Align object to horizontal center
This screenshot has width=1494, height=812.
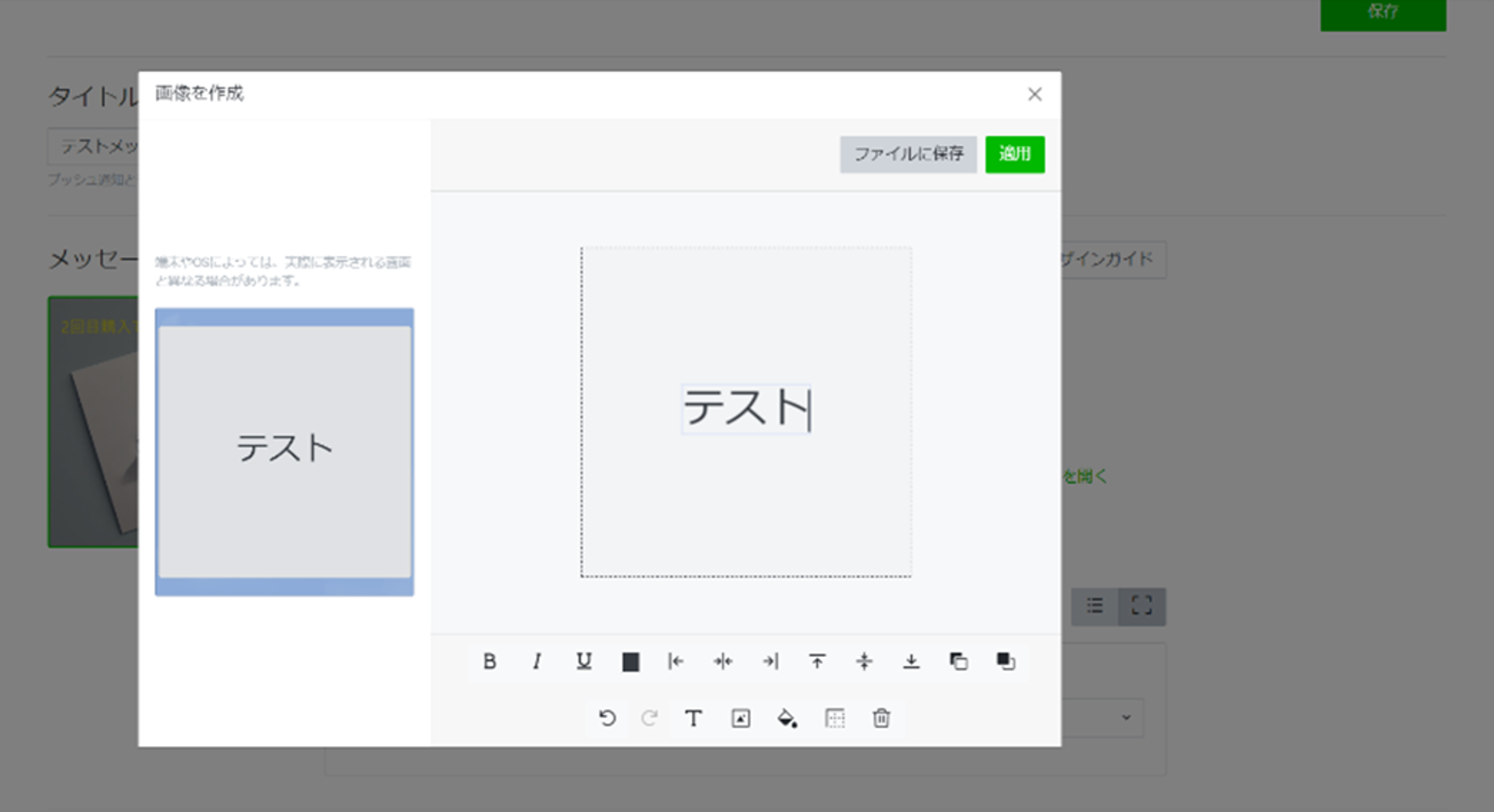pyautogui.click(x=723, y=661)
